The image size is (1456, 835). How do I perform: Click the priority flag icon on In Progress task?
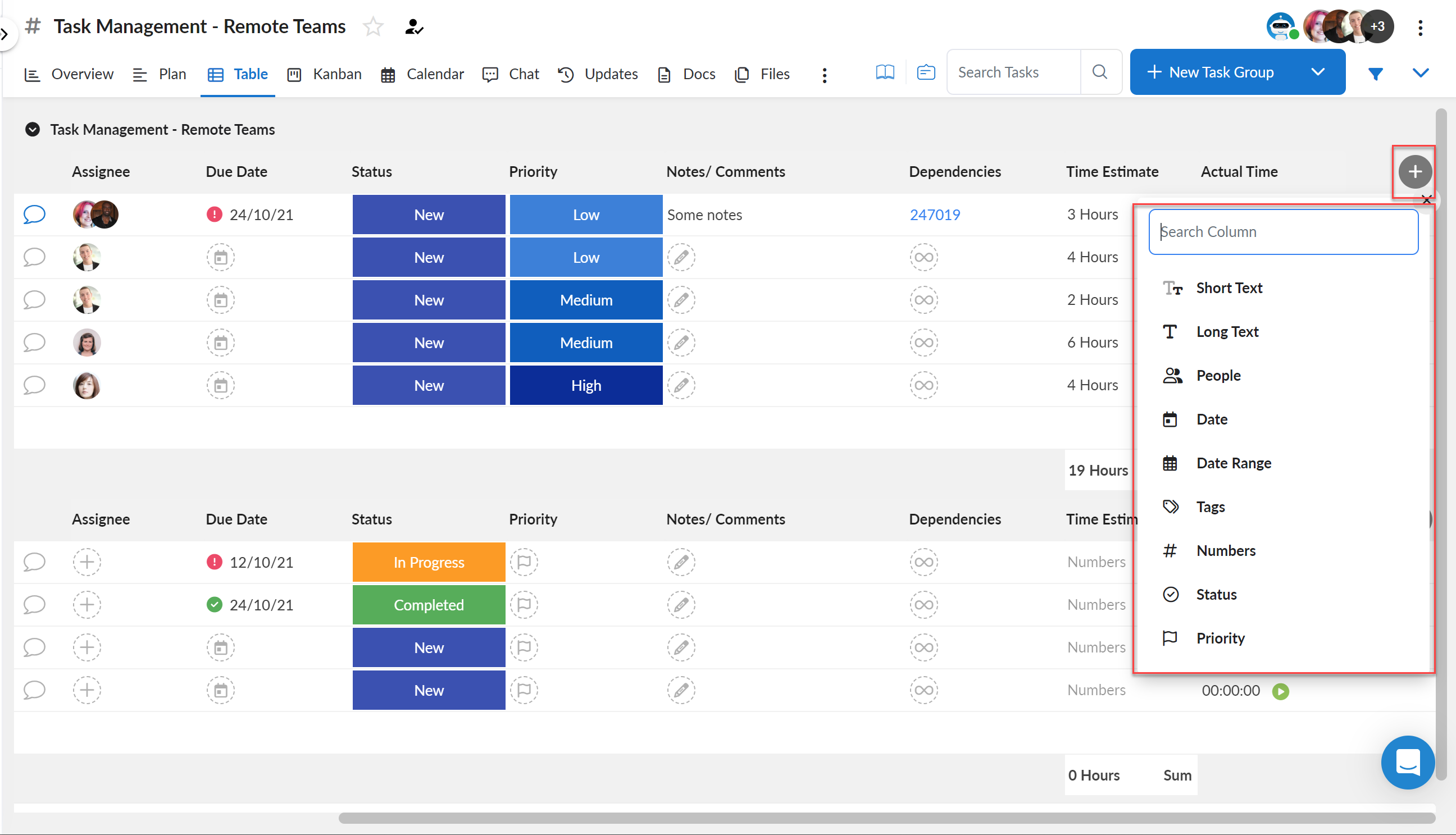[524, 562]
